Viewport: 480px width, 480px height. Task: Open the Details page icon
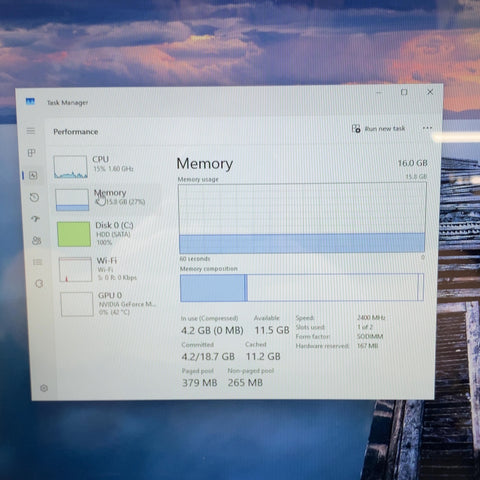38,262
